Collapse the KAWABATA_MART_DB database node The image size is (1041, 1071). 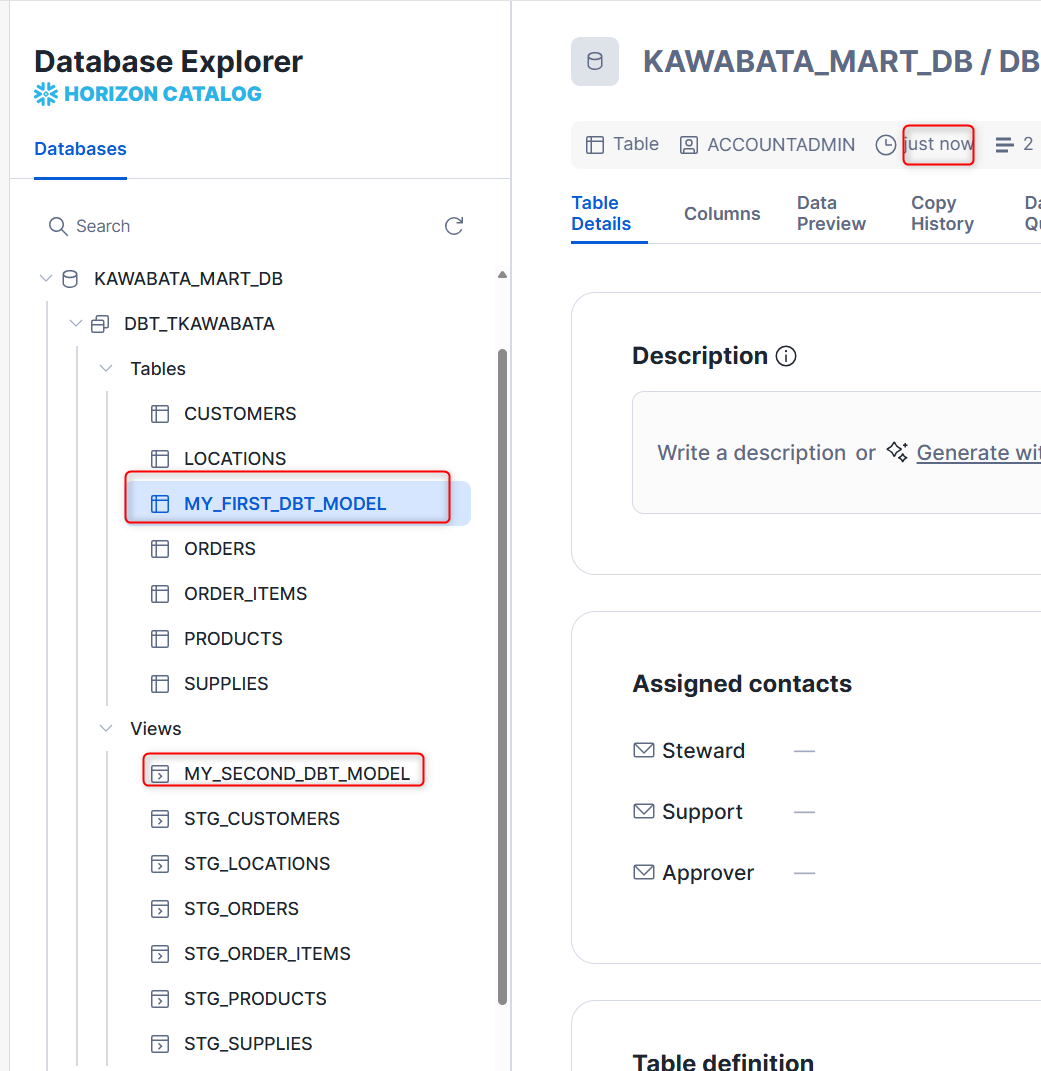coord(45,279)
